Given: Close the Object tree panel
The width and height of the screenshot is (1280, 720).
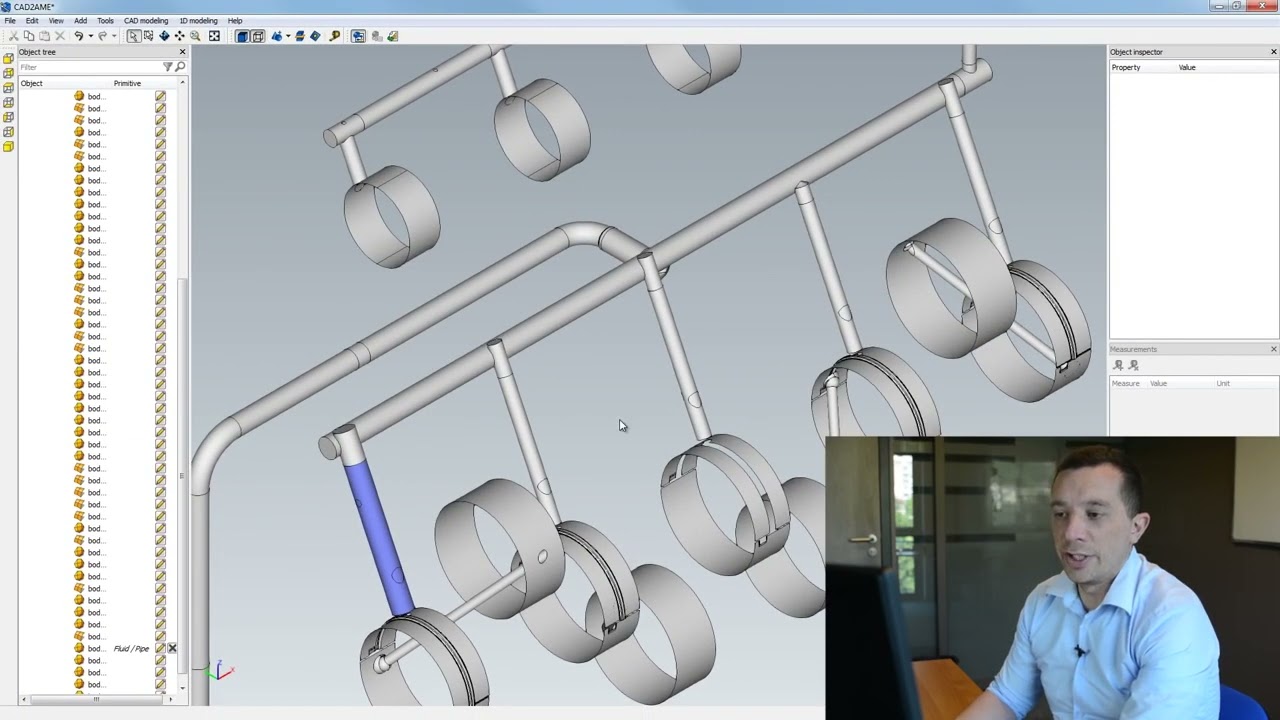Looking at the screenshot, I should 182,52.
